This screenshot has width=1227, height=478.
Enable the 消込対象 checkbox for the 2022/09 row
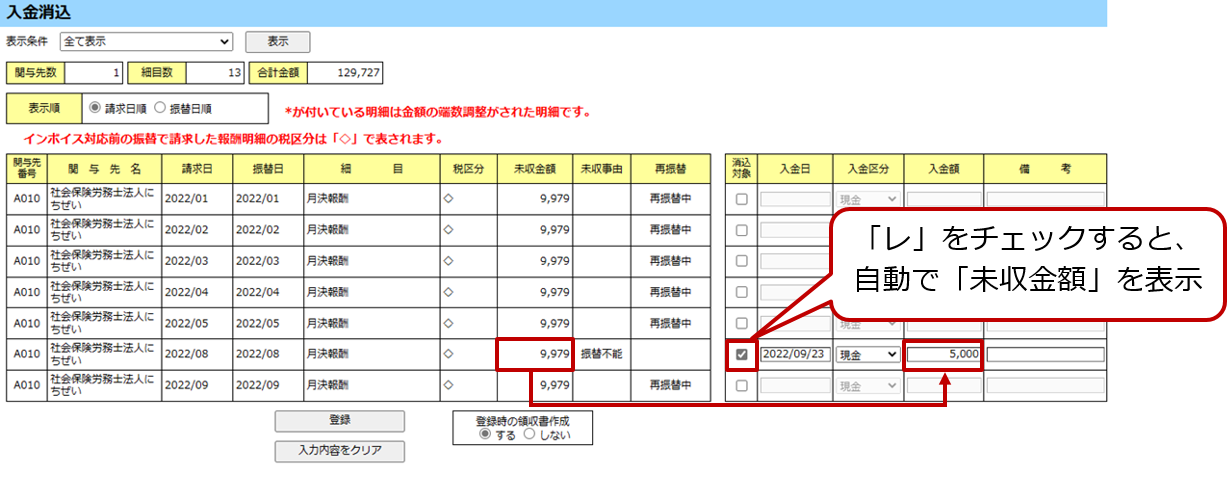click(x=741, y=385)
